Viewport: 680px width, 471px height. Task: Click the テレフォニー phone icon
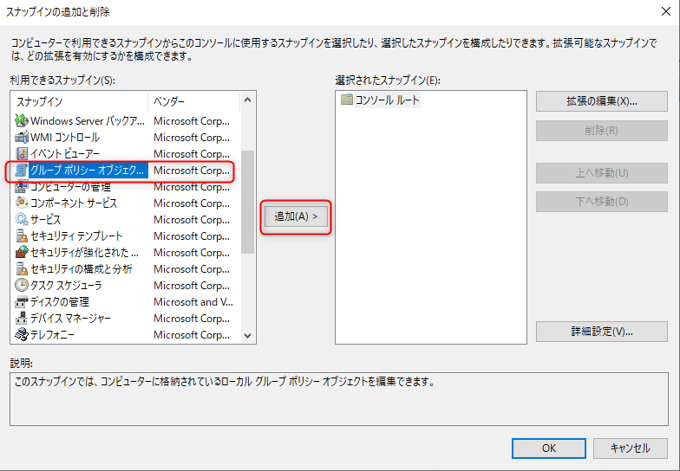pyautogui.click(x=21, y=335)
